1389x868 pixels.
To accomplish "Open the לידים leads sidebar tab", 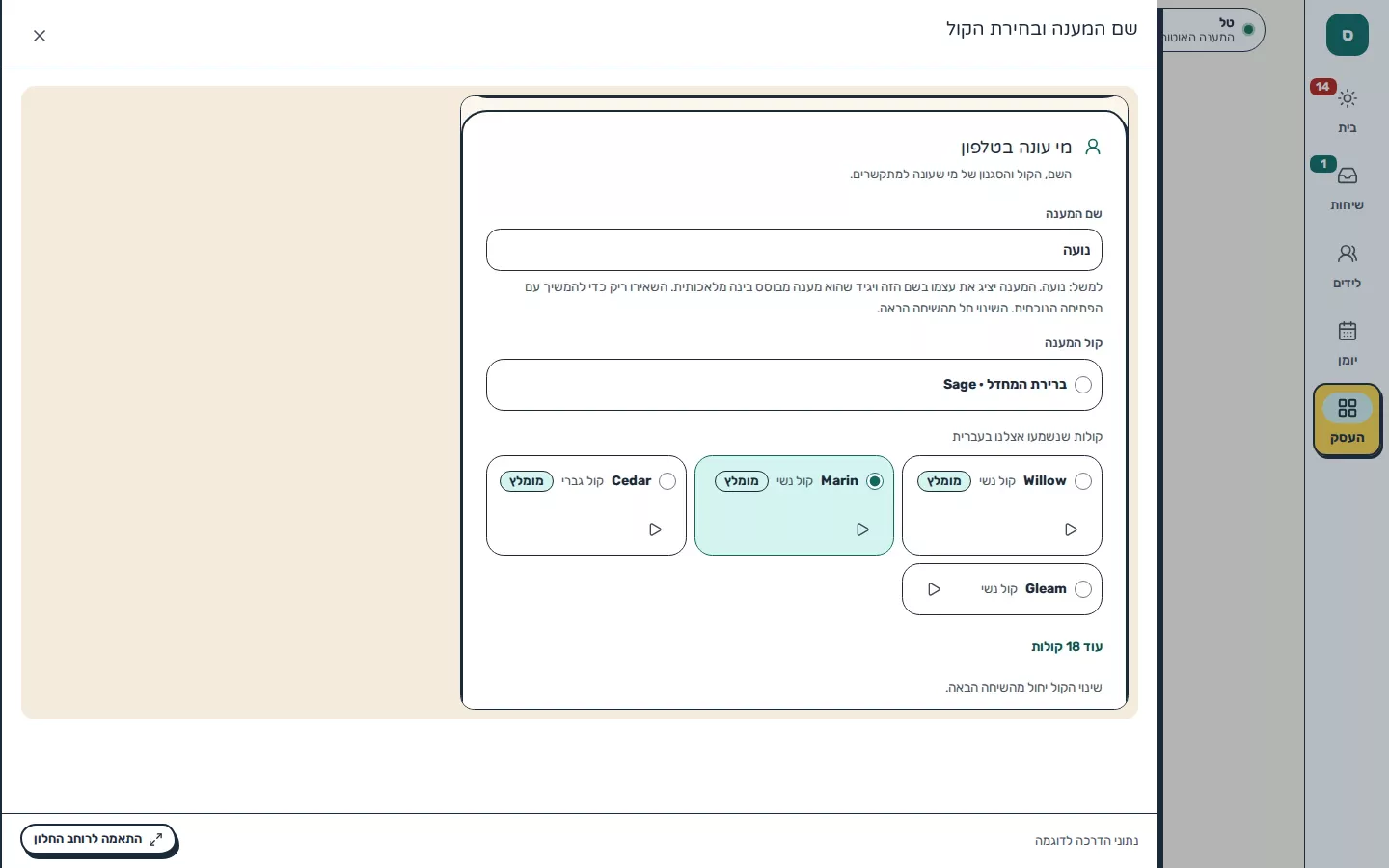I will click(1348, 264).
